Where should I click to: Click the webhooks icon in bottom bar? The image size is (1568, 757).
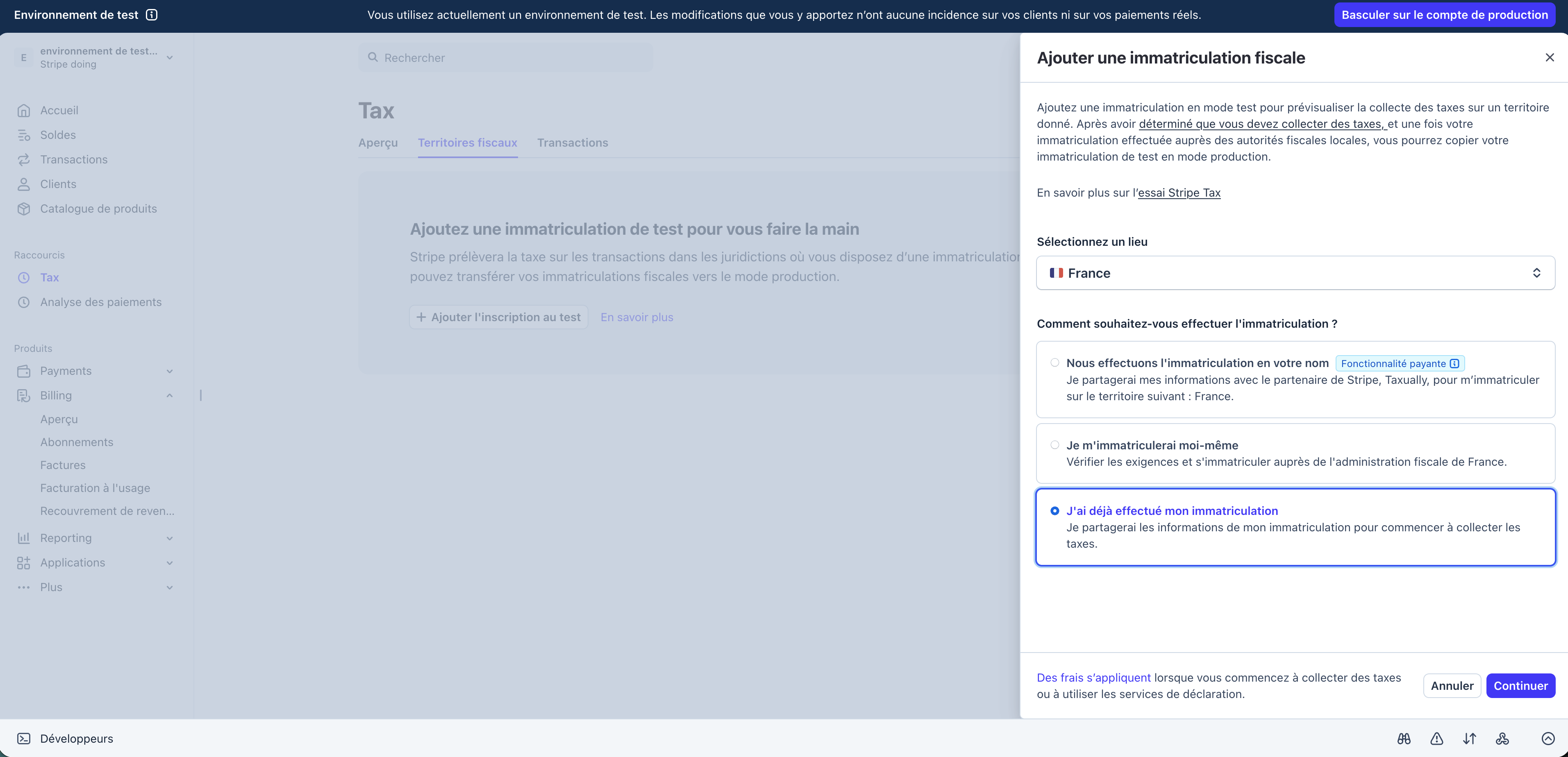[x=1502, y=739]
